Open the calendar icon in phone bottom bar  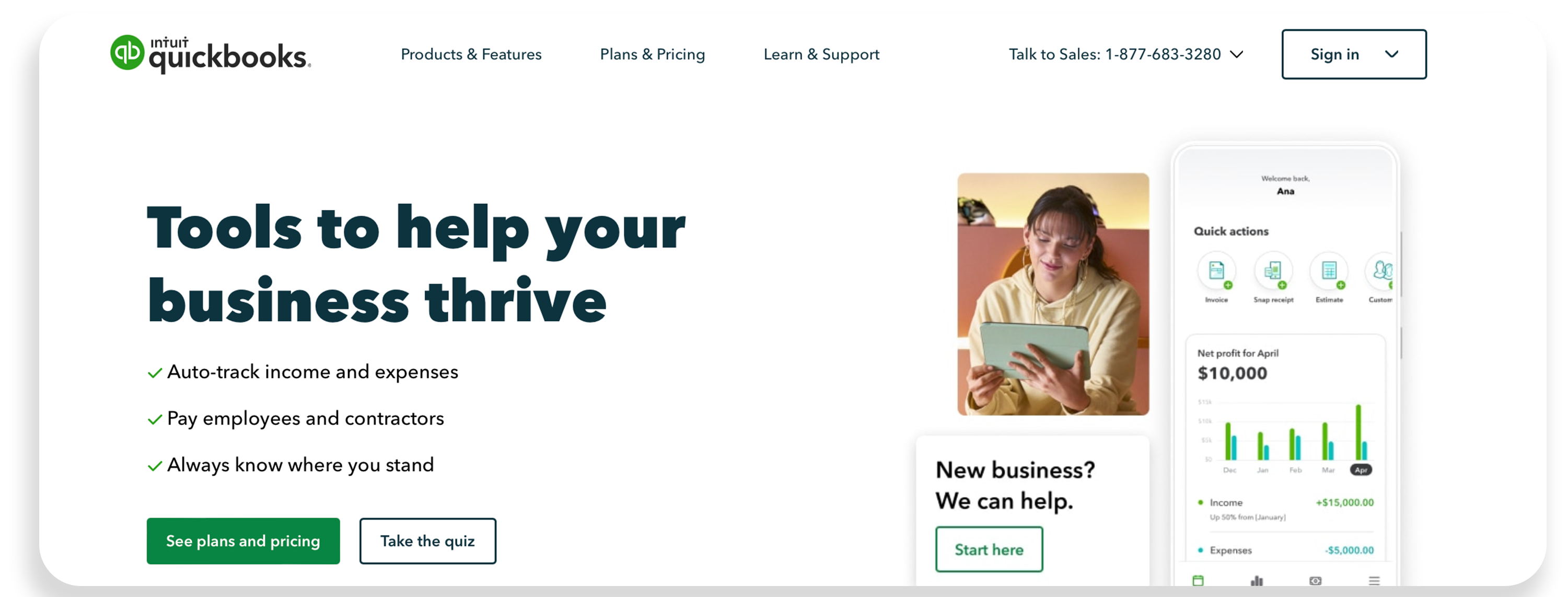1198,580
